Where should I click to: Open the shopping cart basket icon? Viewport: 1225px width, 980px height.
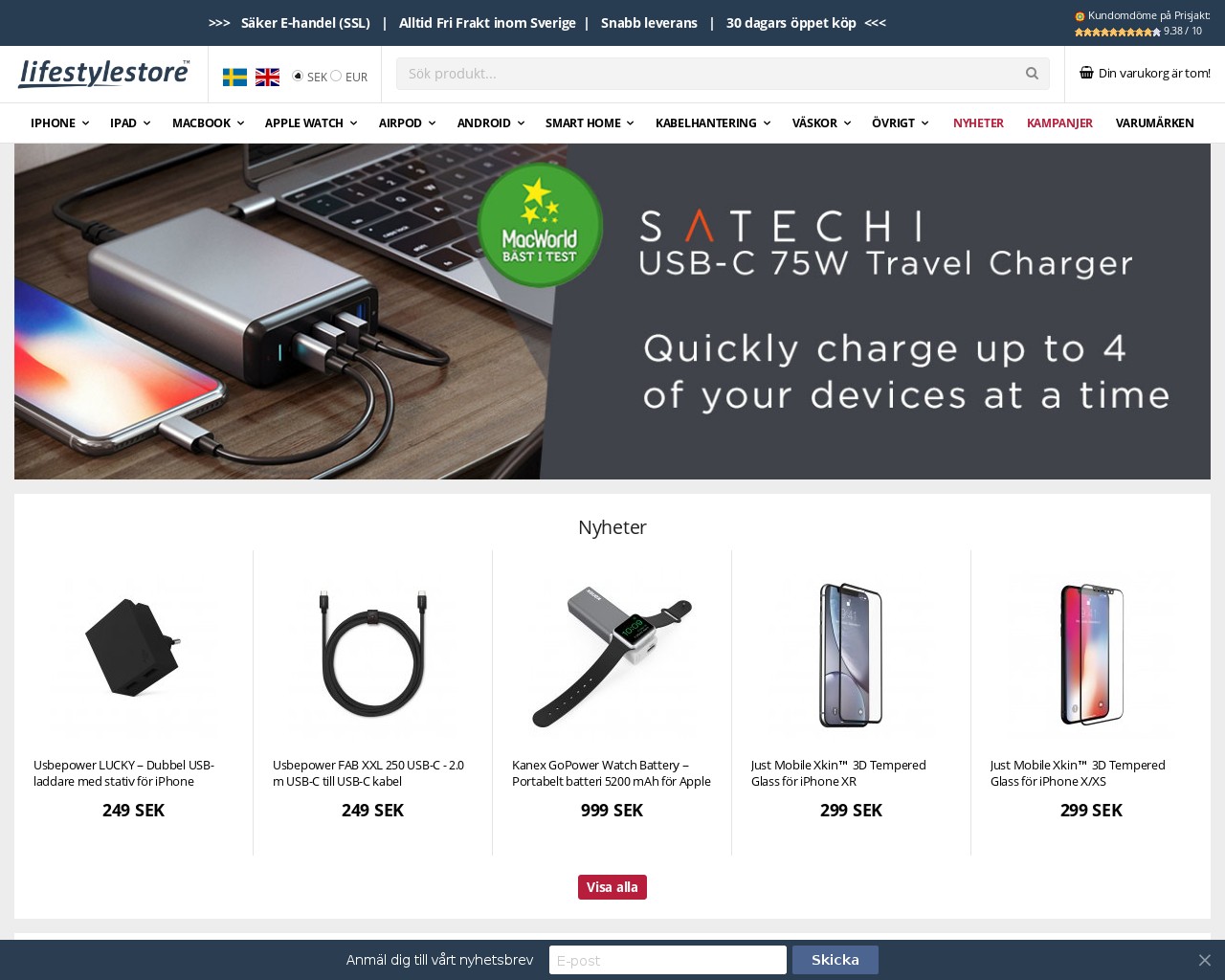click(x=1086, y=73)
